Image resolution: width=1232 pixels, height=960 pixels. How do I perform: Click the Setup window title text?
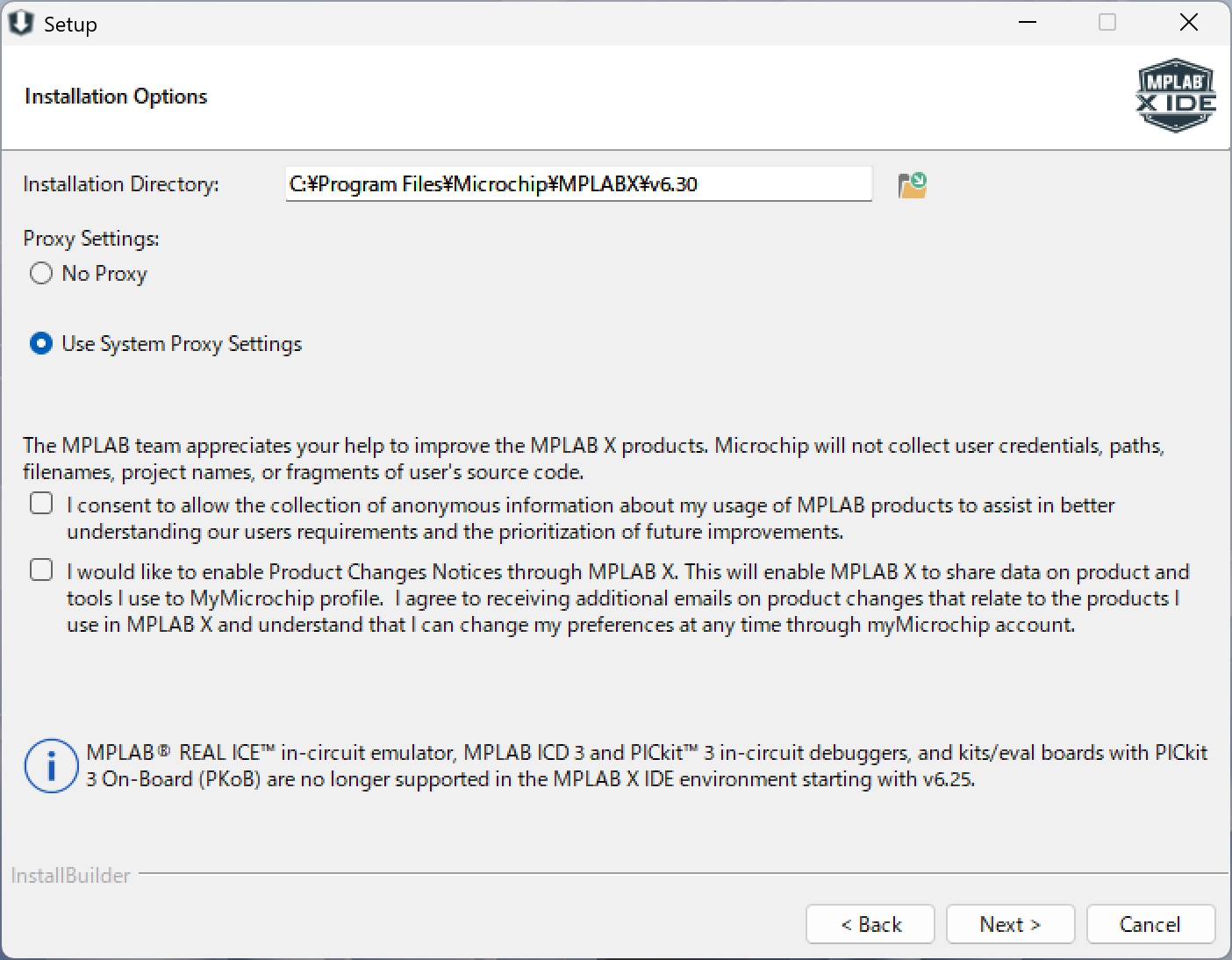click(x=70, y=25)
